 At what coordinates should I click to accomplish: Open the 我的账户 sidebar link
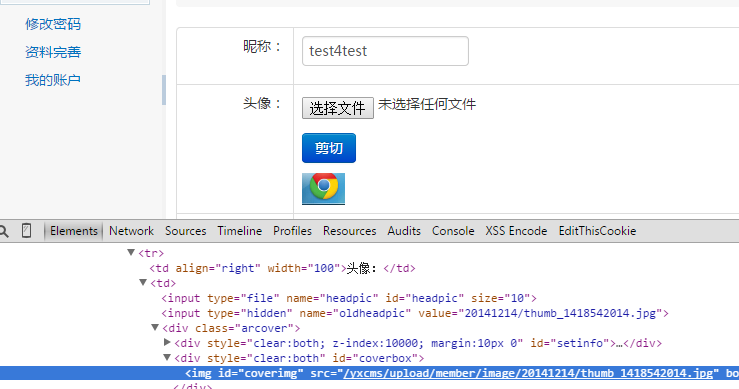click(x=53, y=80)
